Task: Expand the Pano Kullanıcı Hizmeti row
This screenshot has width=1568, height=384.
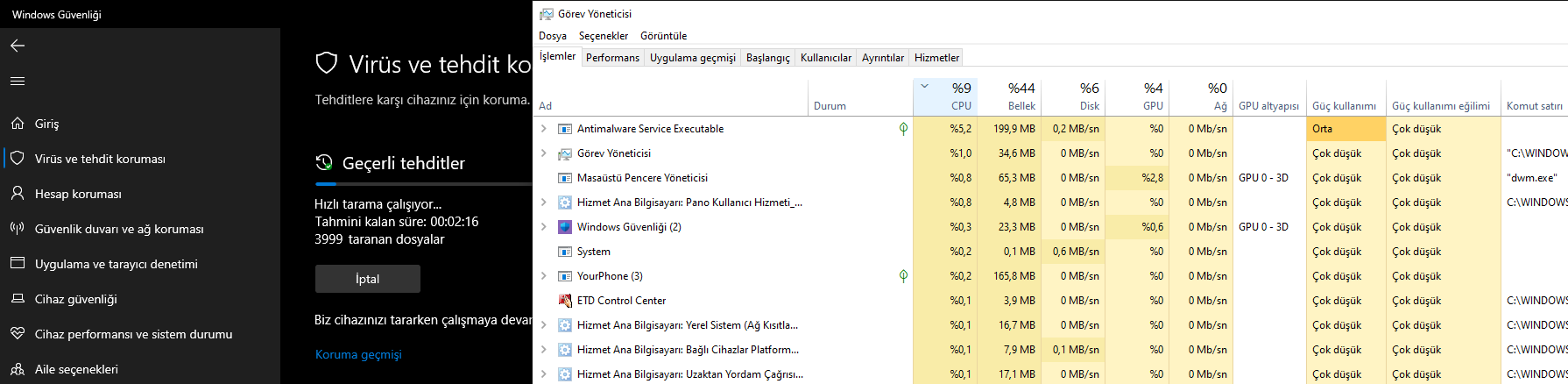Action: point(544,203)
